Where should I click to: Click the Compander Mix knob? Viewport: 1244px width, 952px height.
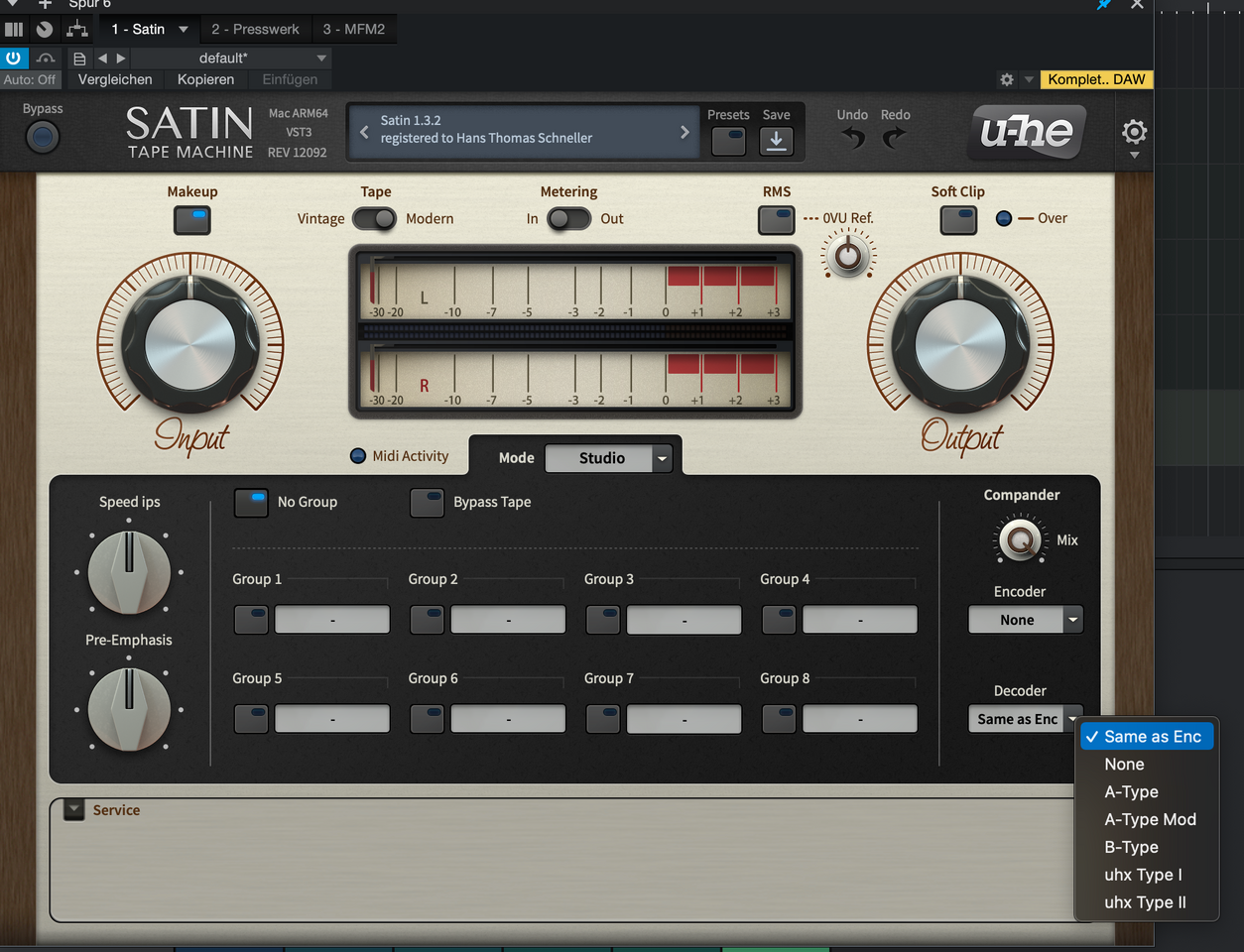click(x=1019, y=540)
